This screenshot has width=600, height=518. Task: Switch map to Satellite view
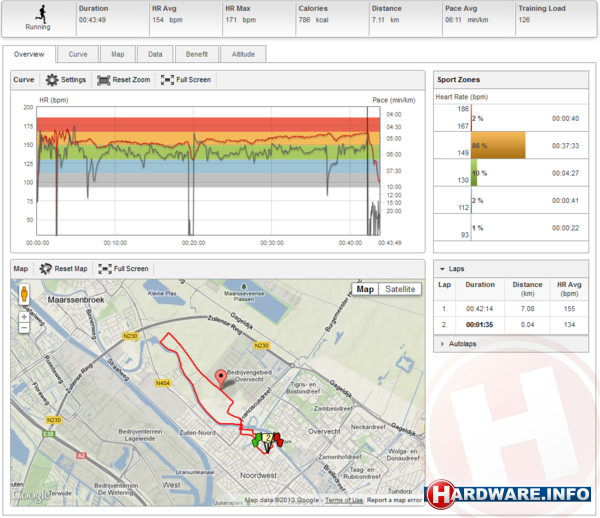click(401, 289)
